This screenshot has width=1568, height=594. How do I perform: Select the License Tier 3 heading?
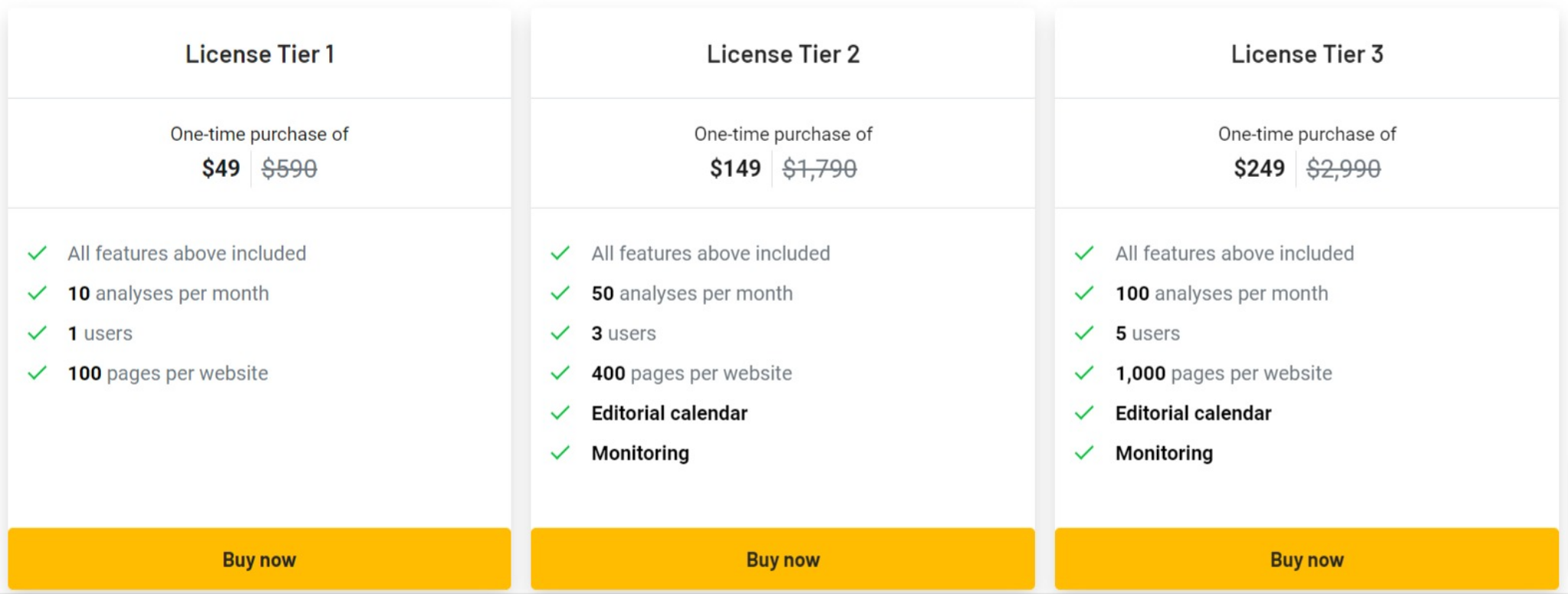coord(1307,54)
